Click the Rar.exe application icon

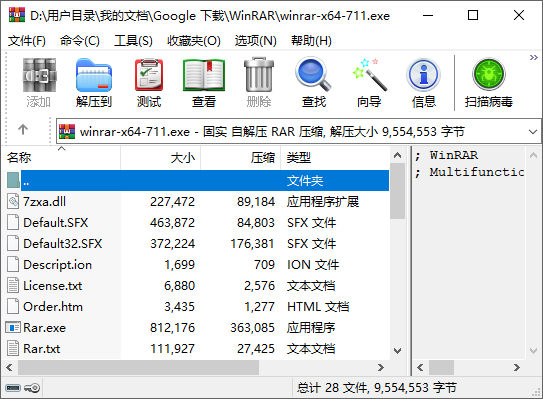pos(13,328)
